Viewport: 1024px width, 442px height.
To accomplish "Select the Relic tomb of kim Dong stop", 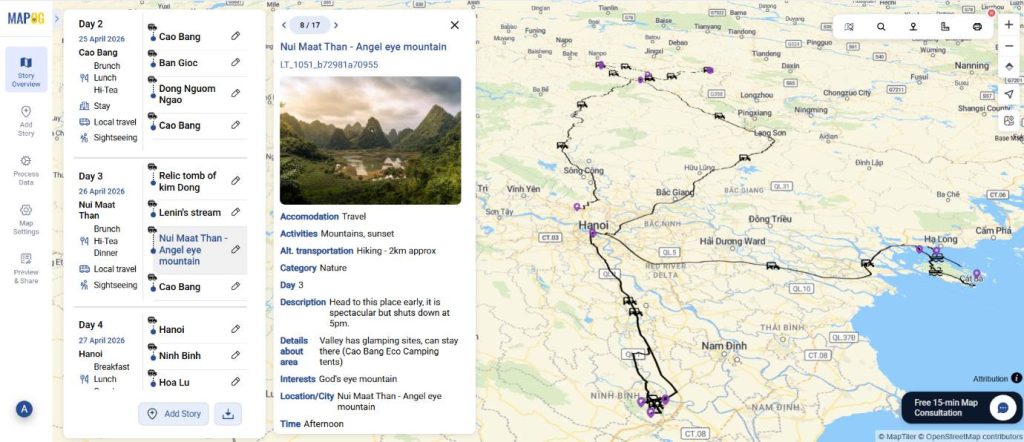I will click(187, 182).
